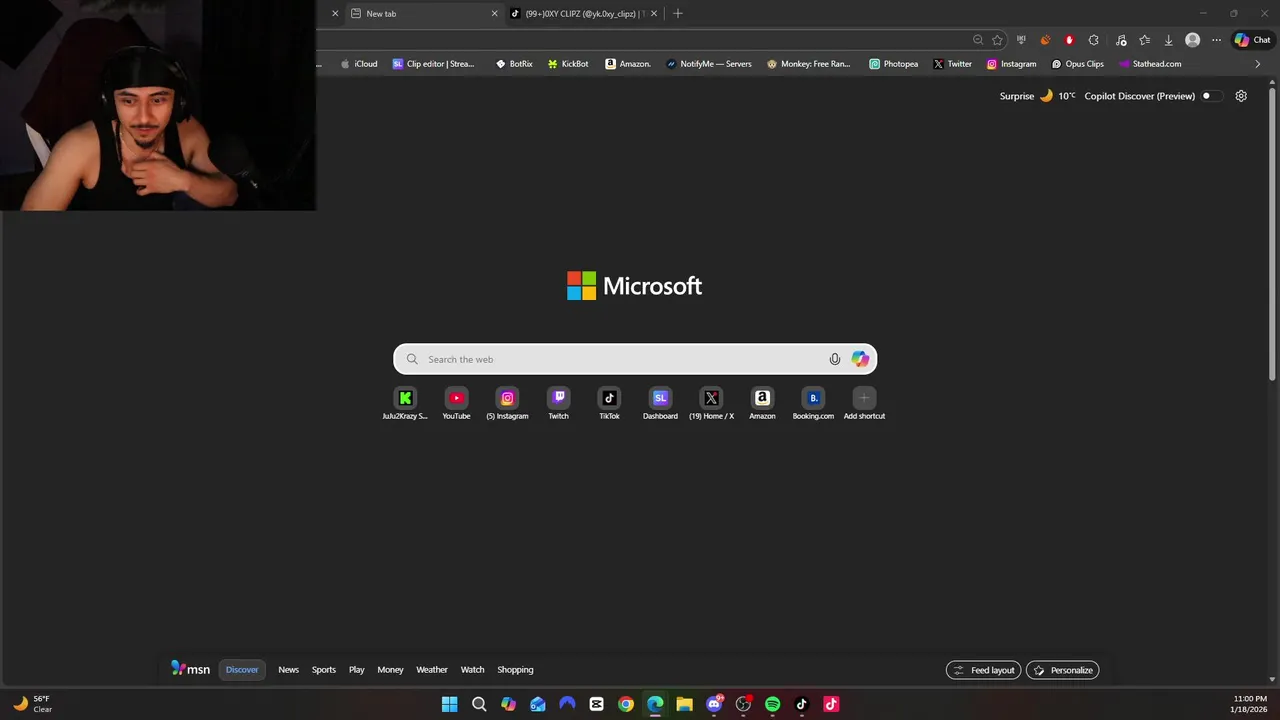1280x720 pixels.
Task: Expand the favorites bar overflow chevron
Action: (x=1258, y=64)
